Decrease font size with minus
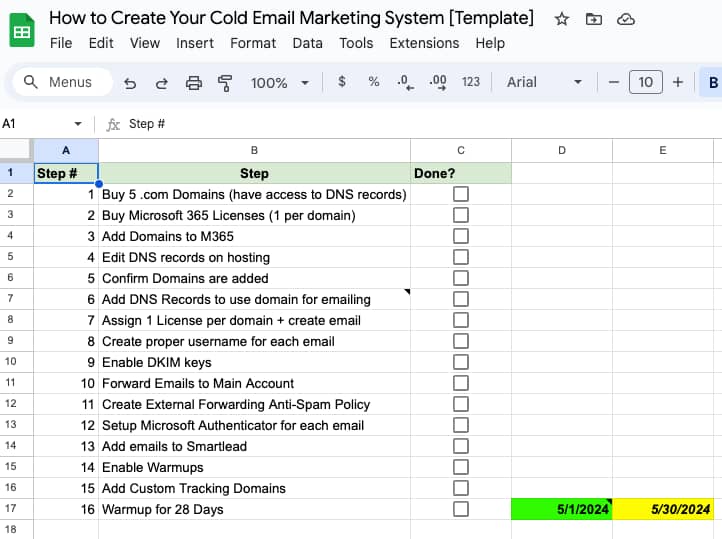The width and height of the screenshot is (722, 539). [x=613, y=82]
